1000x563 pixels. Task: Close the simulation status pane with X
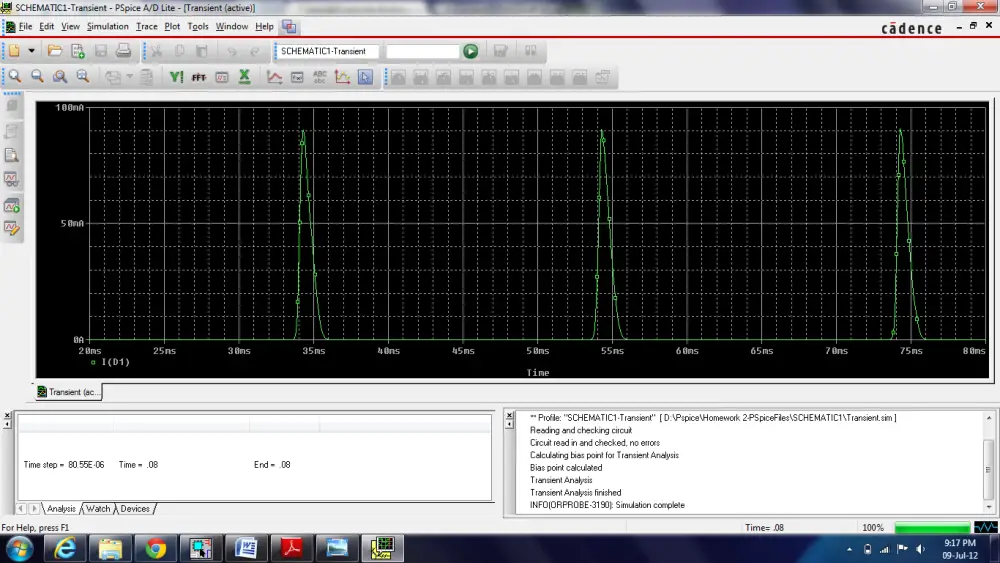coord(7,416)
